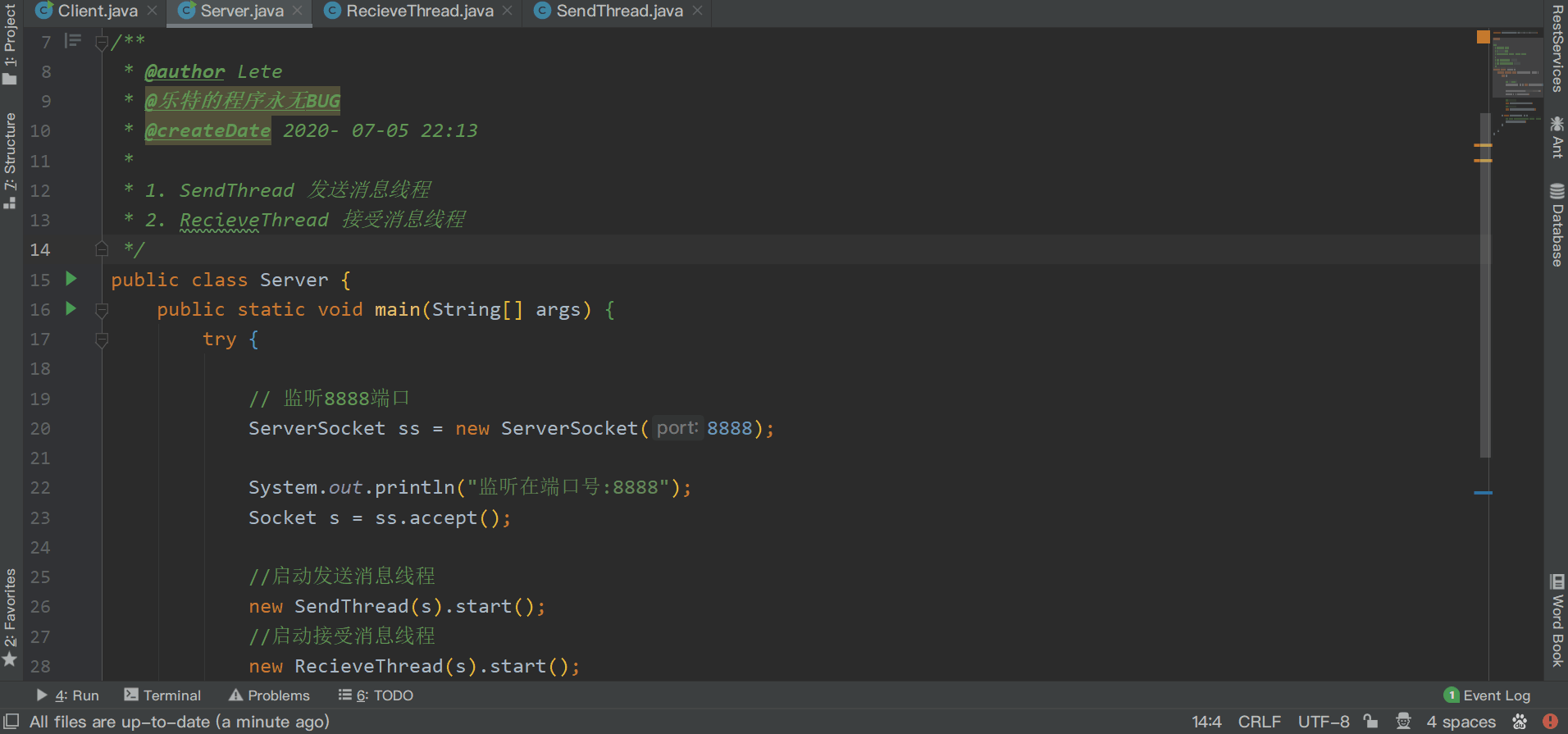
Task: Open the Terminal tool window
Action: 162,695
